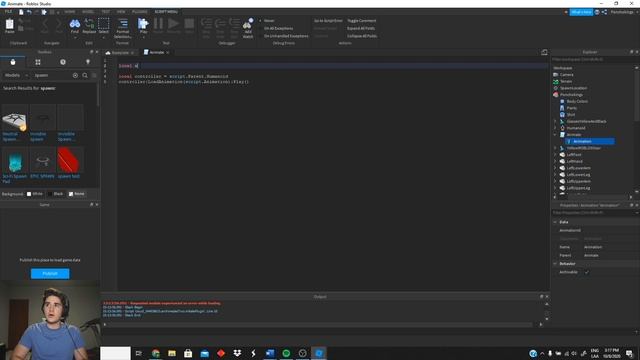Open Microsoft Store from the taskbar

tap(188, 353)
